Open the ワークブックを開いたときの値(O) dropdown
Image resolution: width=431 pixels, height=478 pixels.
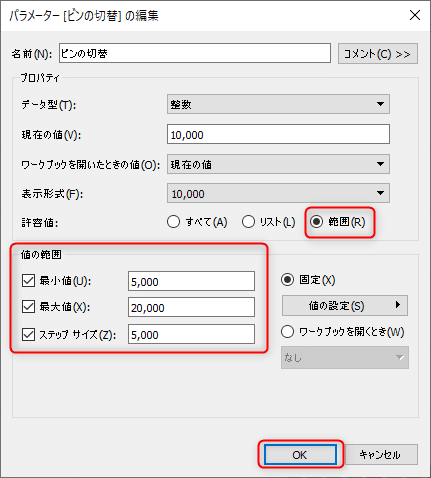coord(278,164)
